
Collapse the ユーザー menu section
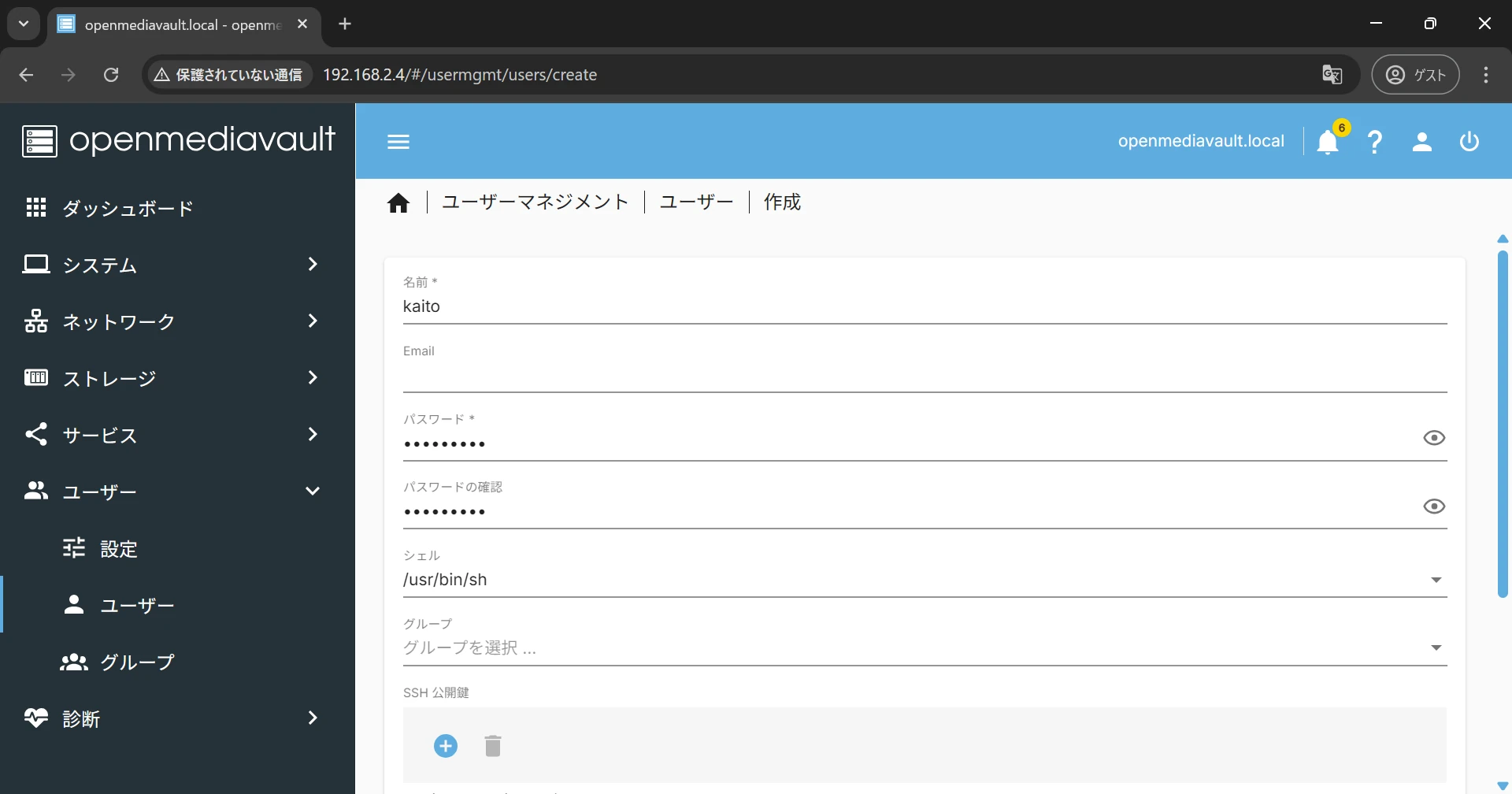tap(177, 492)
